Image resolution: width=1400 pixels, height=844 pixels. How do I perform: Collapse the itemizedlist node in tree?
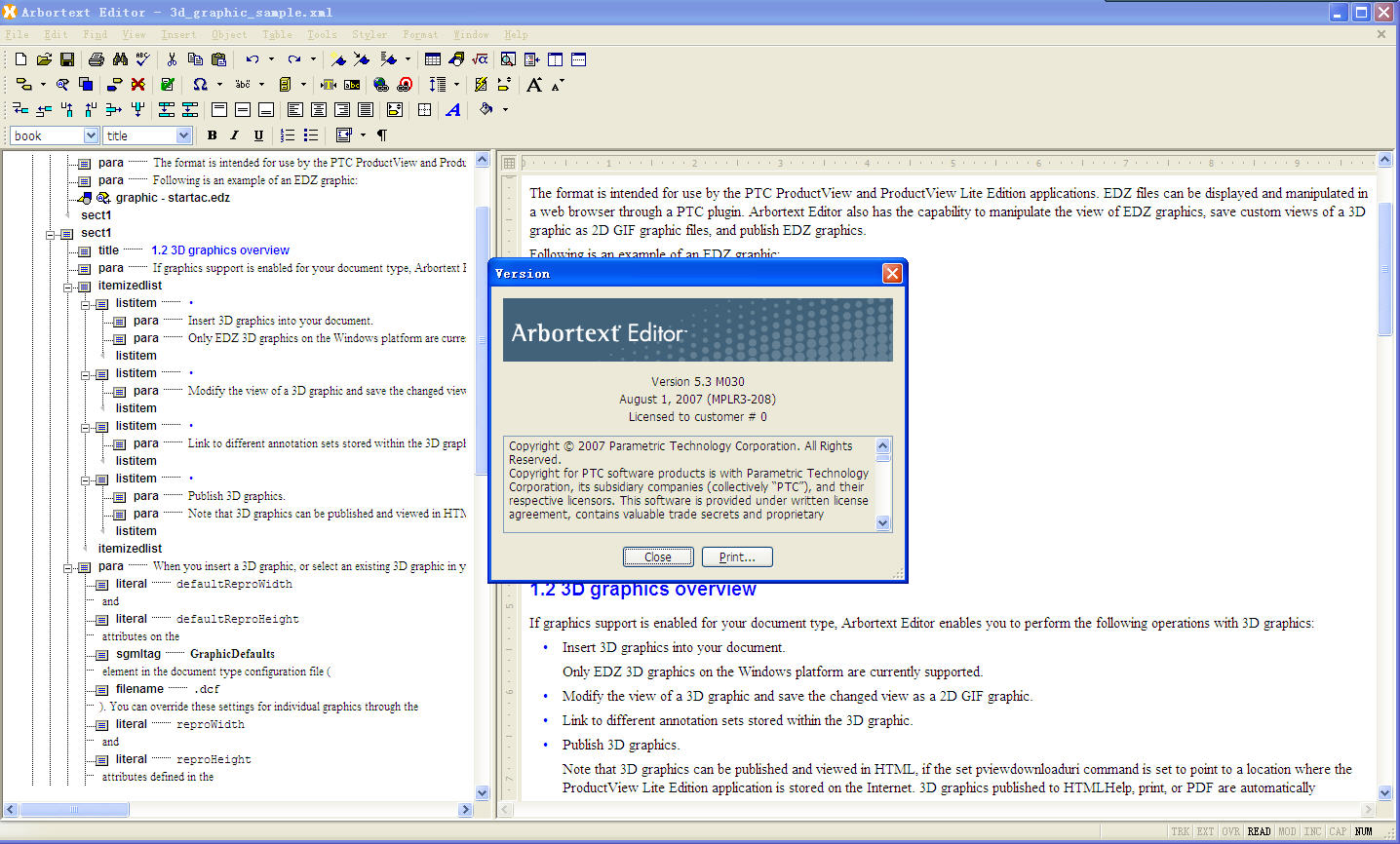coord(68,287)
